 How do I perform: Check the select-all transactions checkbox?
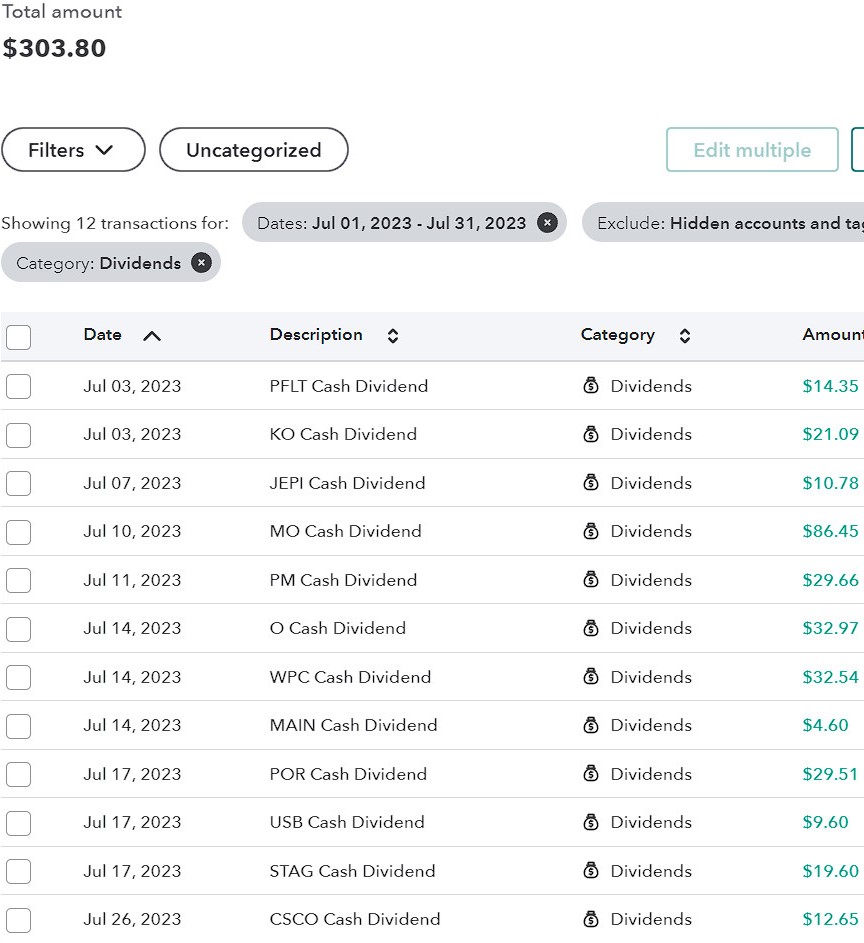18,337
